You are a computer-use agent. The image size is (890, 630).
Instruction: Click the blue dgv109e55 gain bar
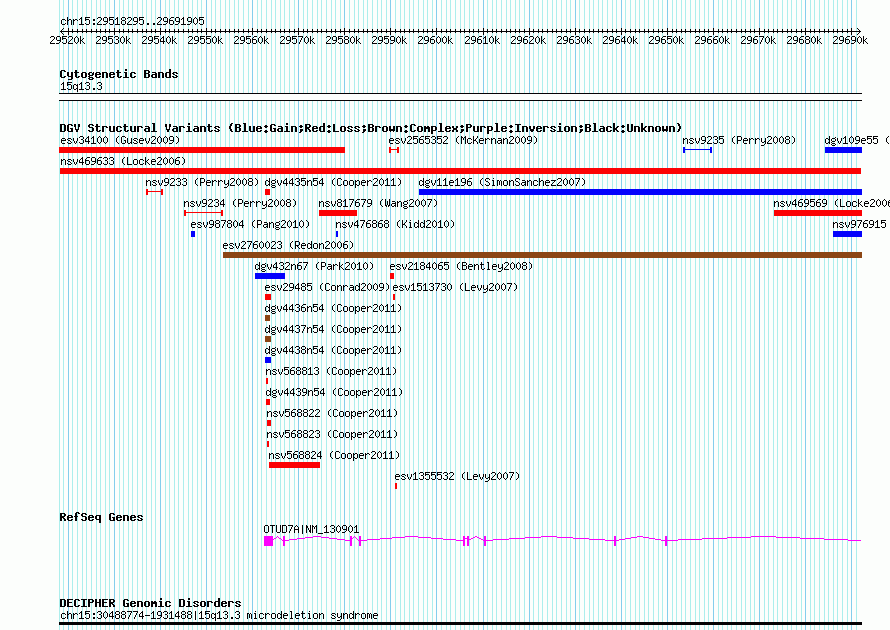pos(843,150)
